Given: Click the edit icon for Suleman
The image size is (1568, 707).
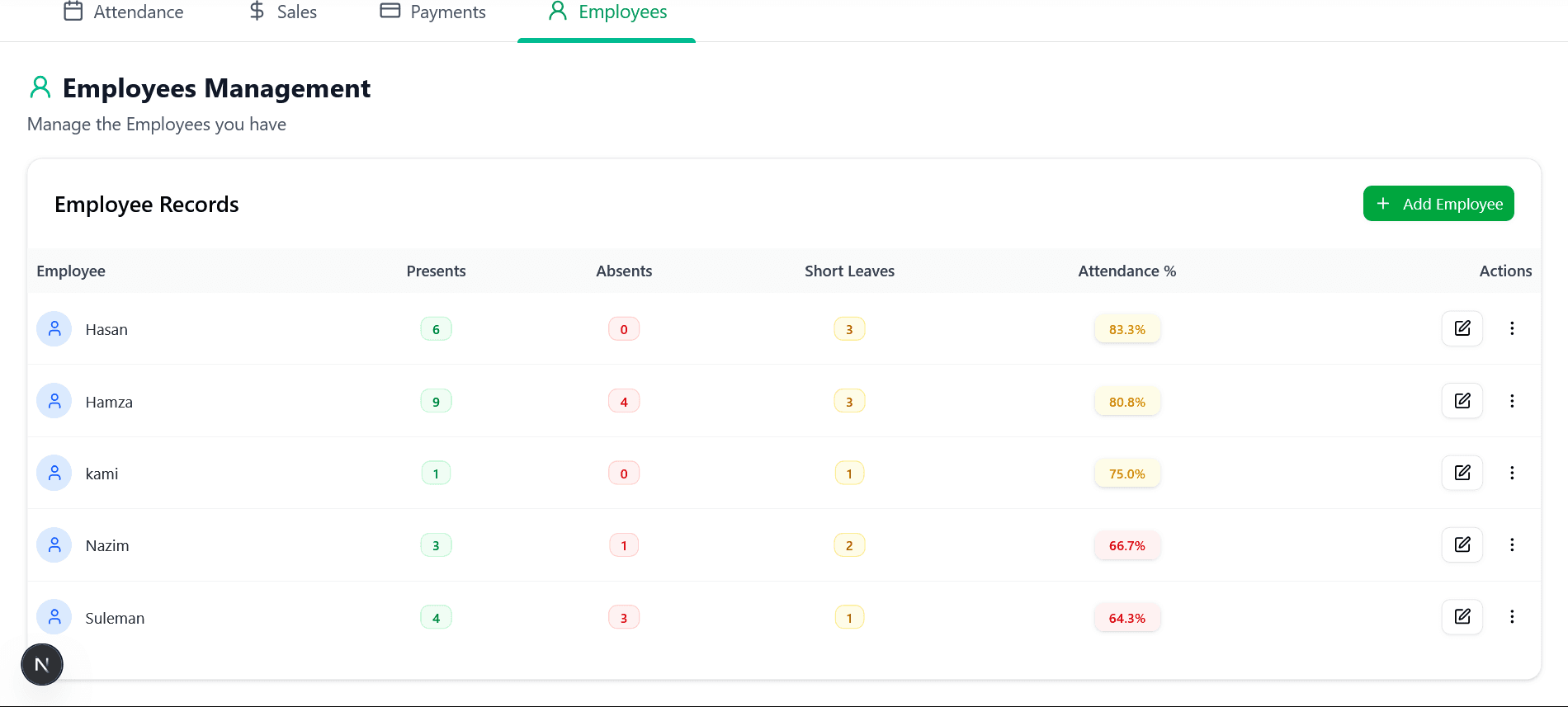Looking at the screenshot, I should [x=1462, y=616].
